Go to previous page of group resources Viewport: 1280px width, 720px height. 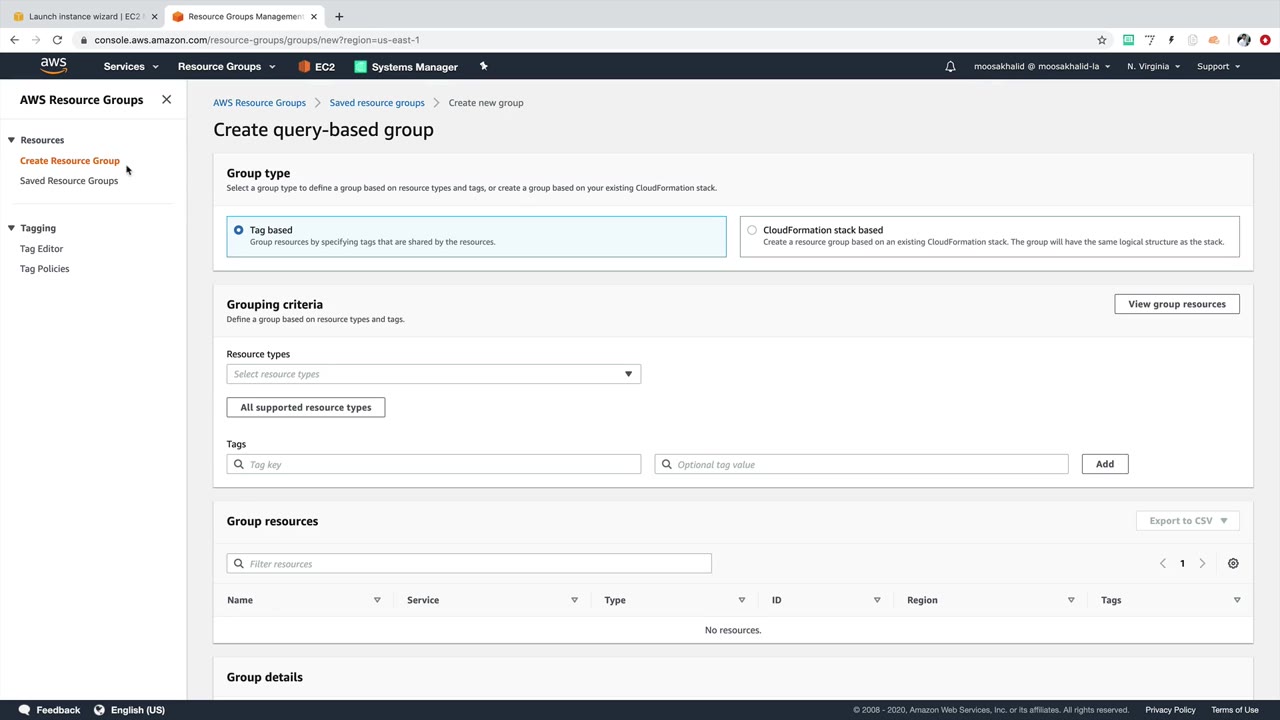point(1162,564)
